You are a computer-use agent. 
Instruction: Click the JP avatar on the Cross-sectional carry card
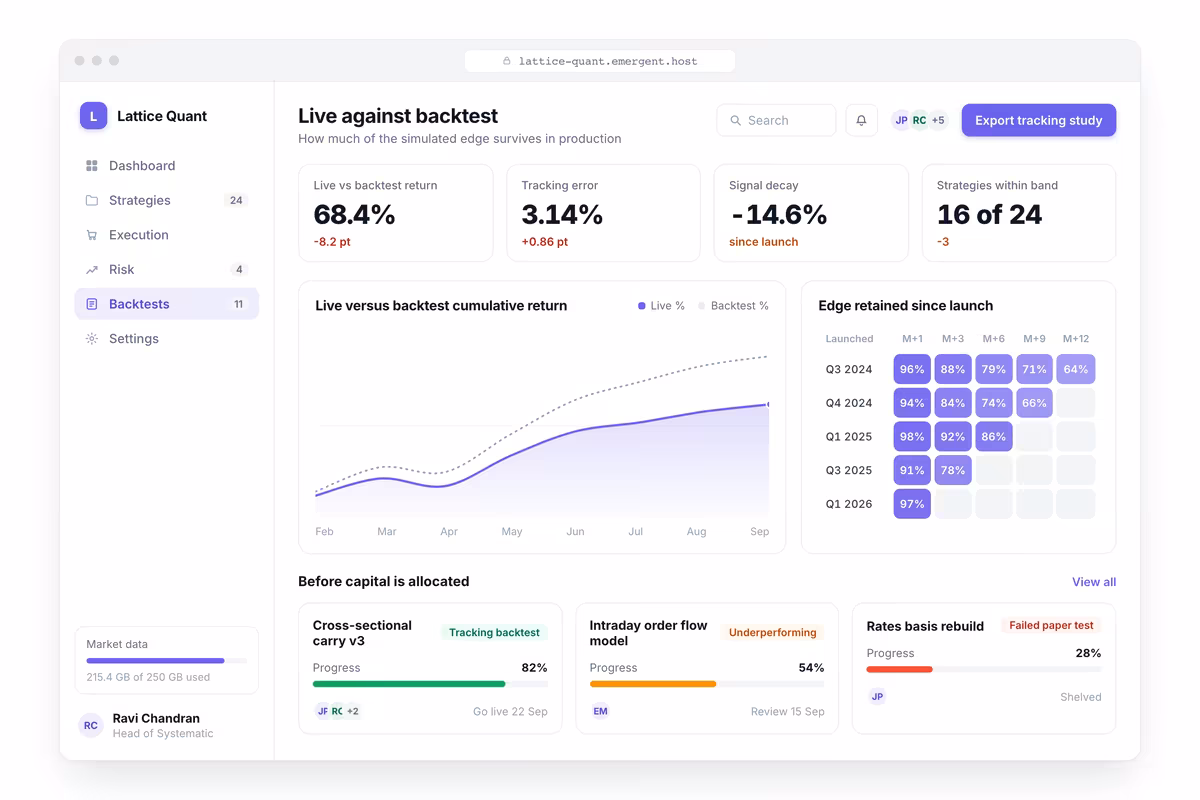tap(322, 711)
